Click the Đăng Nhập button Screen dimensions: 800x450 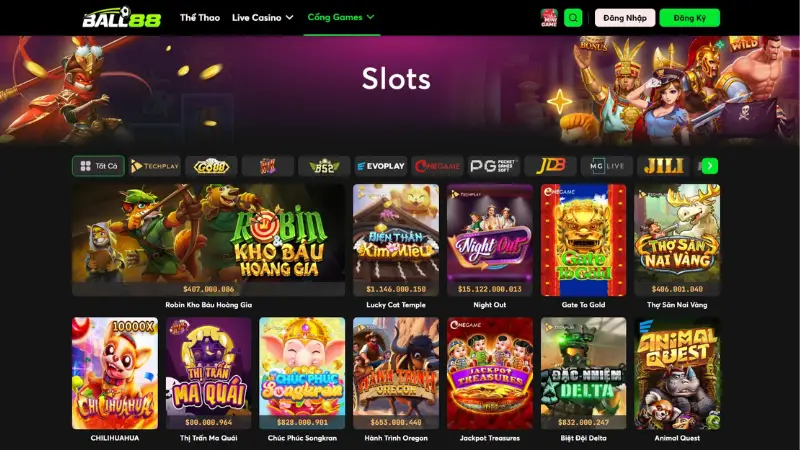tap(625, 18)
